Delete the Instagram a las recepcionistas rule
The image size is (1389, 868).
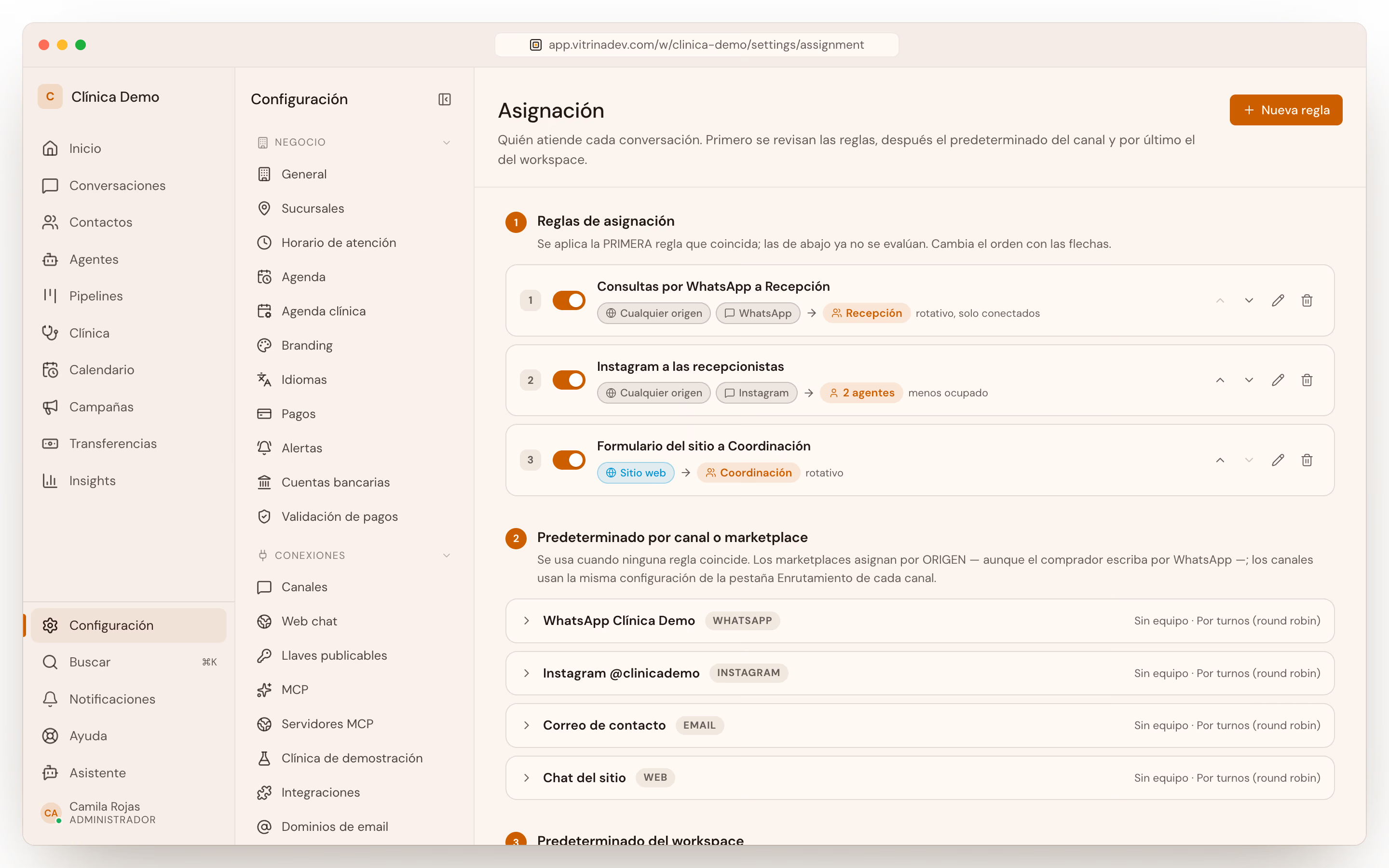(1307, 380)
